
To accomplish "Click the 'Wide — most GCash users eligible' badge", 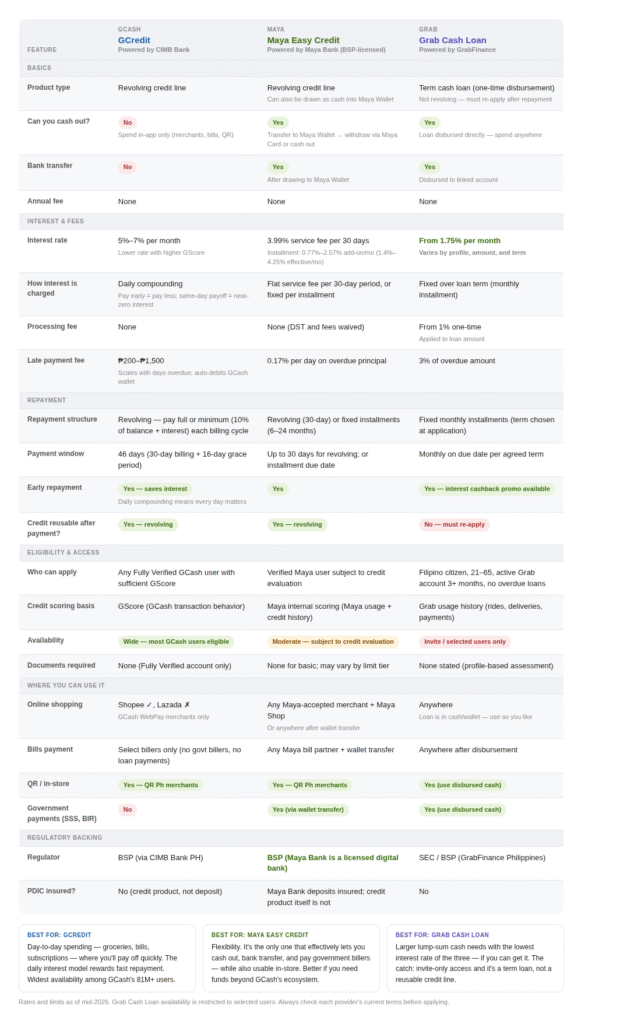I will (176, 641).
